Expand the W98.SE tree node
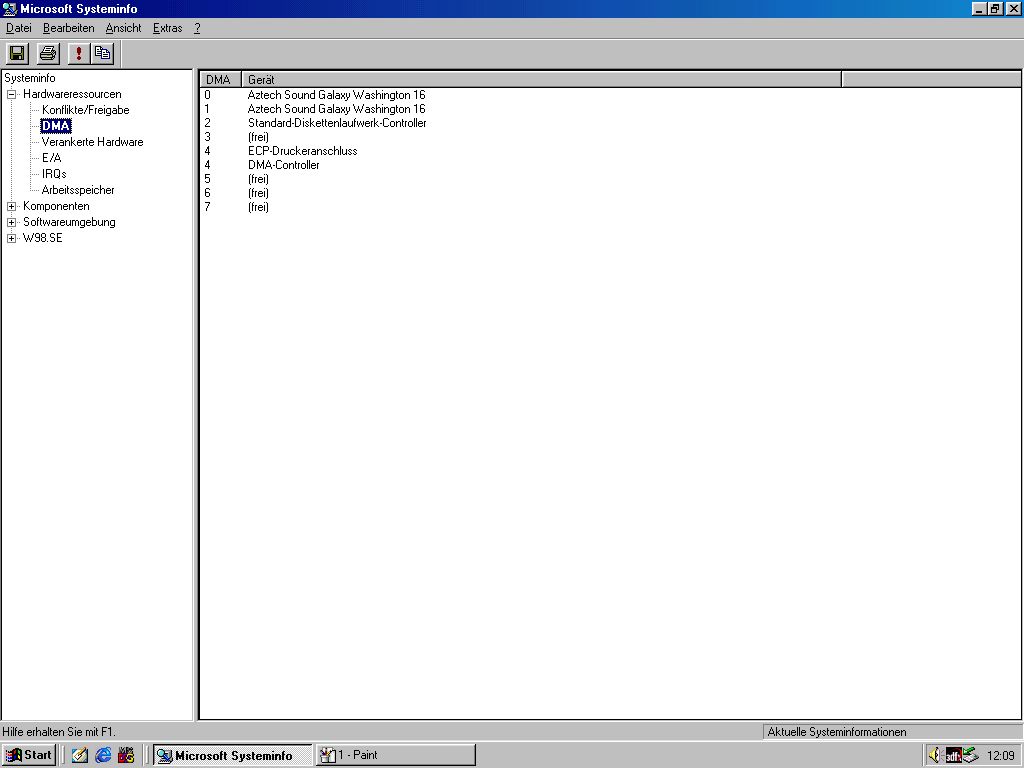The image size is (1024, 768). click(x=11, y=238)
